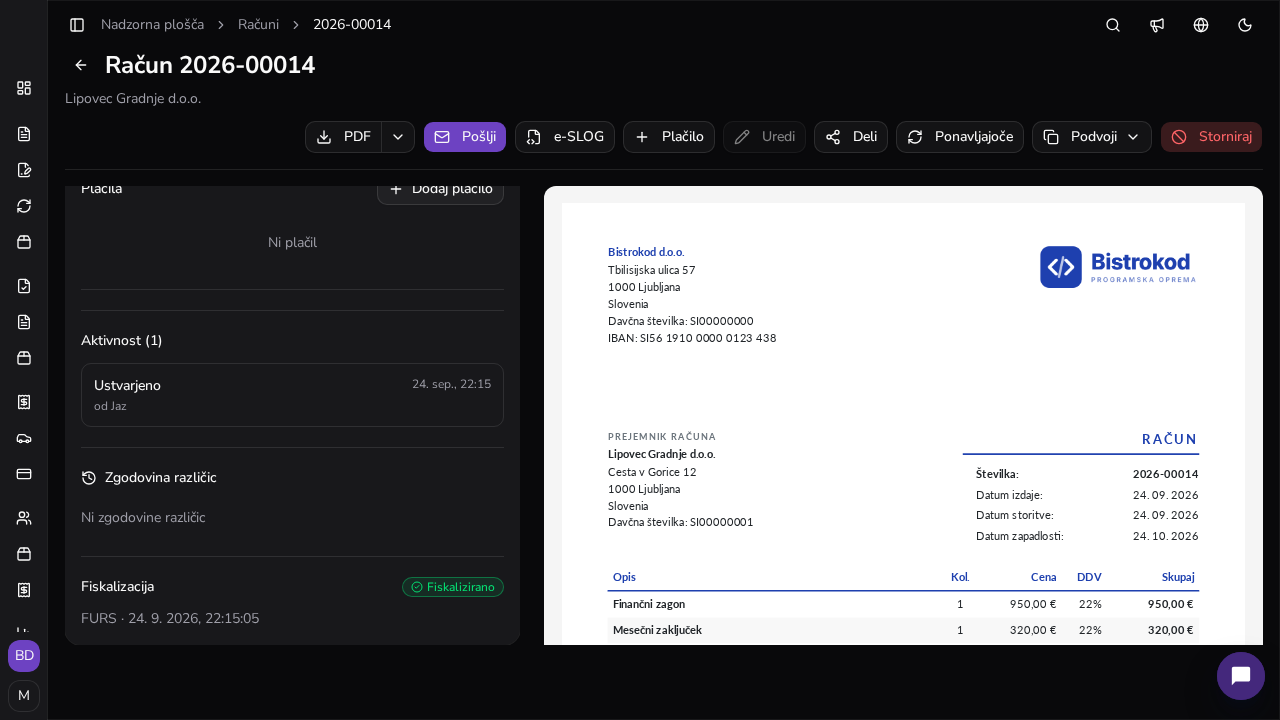The image size is (1280, 720).
Task: Switch theme using the moon icon
Action: pos(1245,25)
